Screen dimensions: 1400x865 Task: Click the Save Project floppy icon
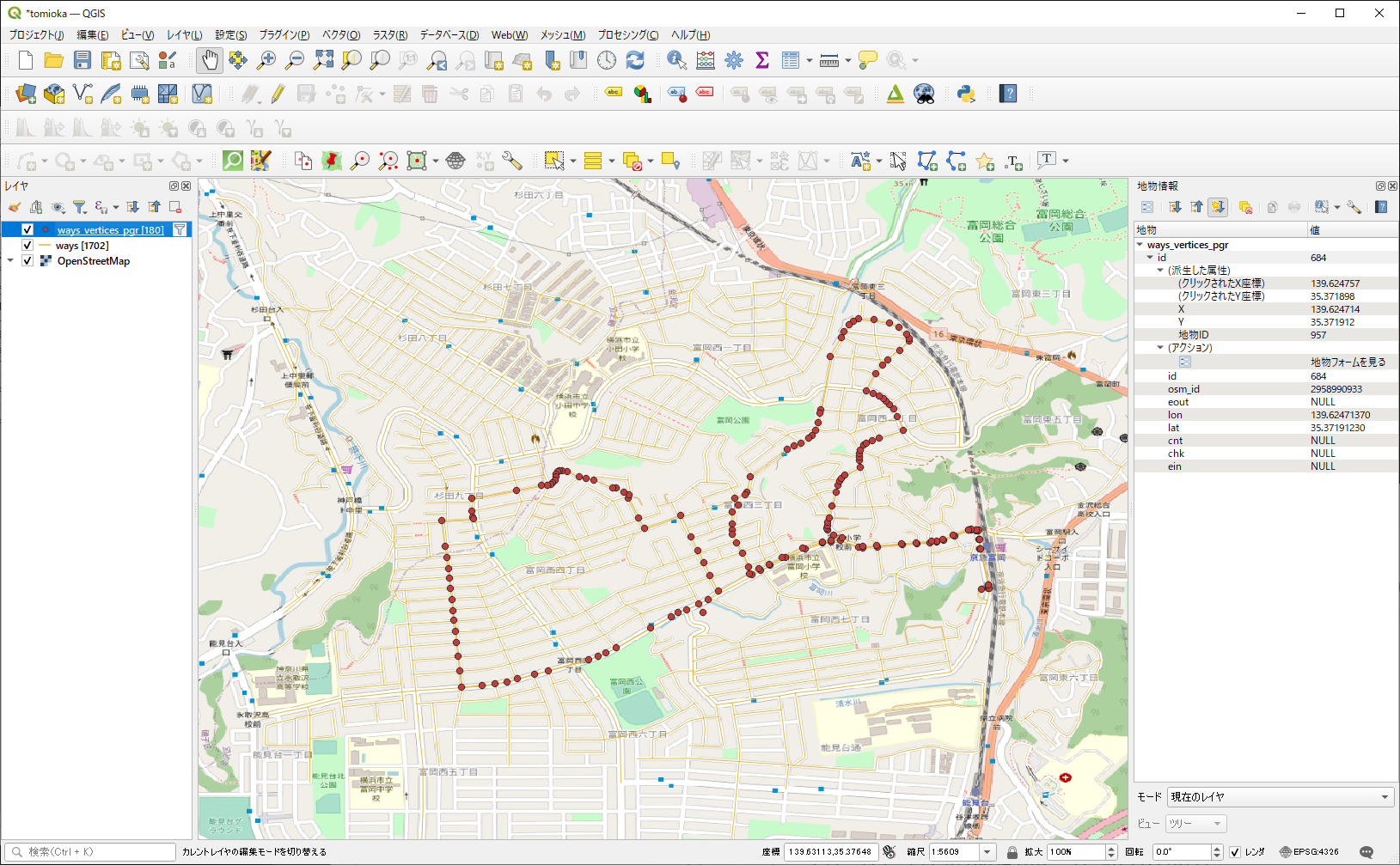click(x=83, y=60)
